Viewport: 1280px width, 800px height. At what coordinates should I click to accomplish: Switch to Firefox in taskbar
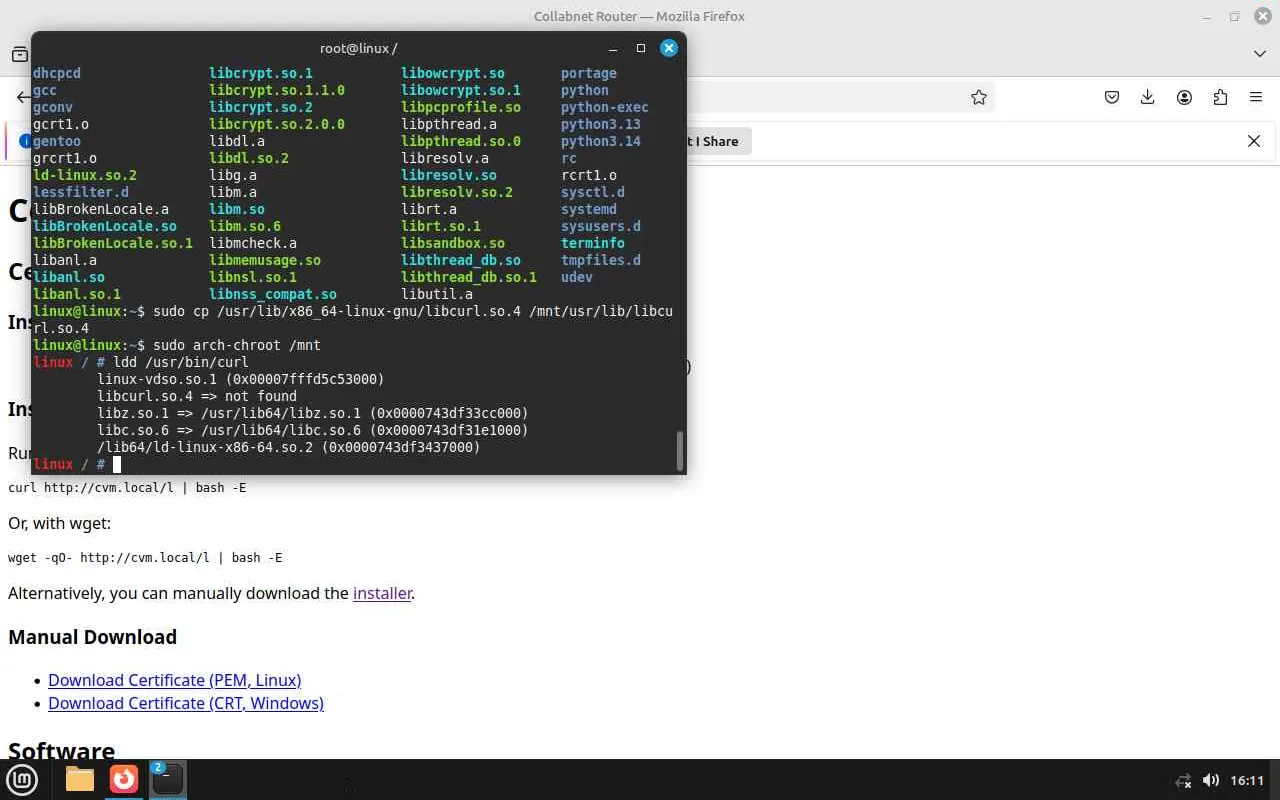pyautogui.click(x=124, y=779)
